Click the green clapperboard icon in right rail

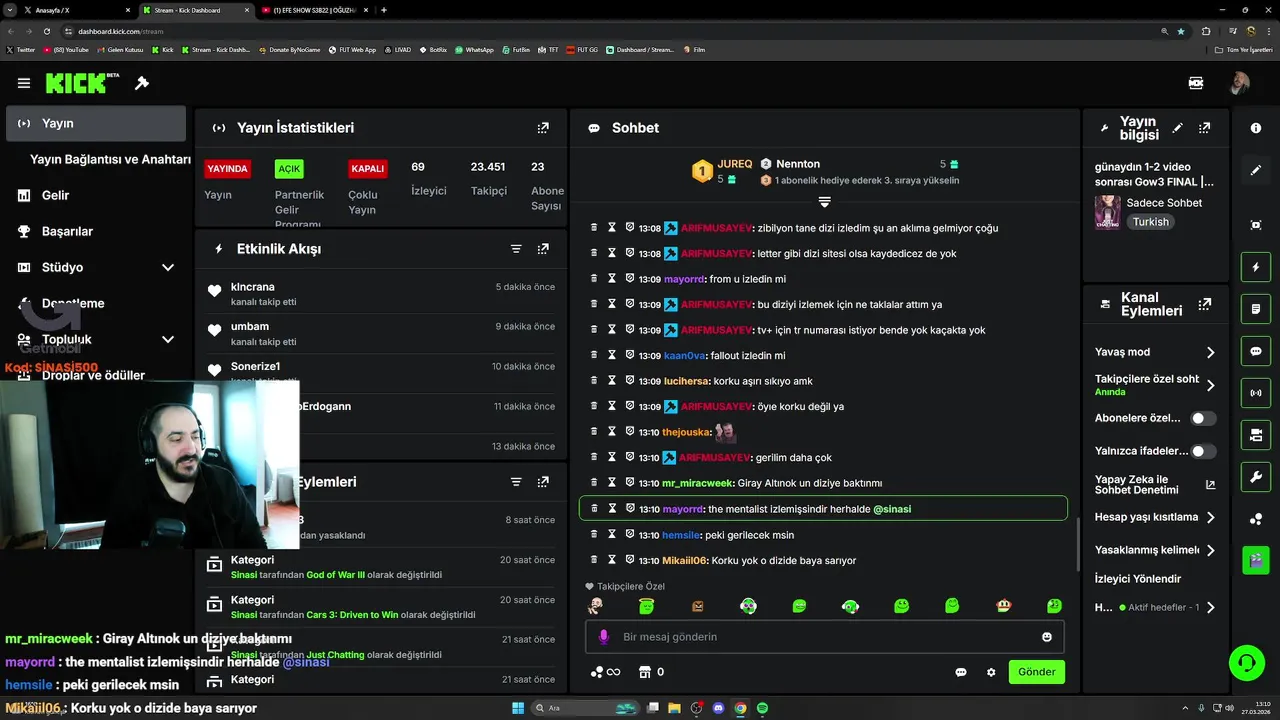tap(1256, 560)
